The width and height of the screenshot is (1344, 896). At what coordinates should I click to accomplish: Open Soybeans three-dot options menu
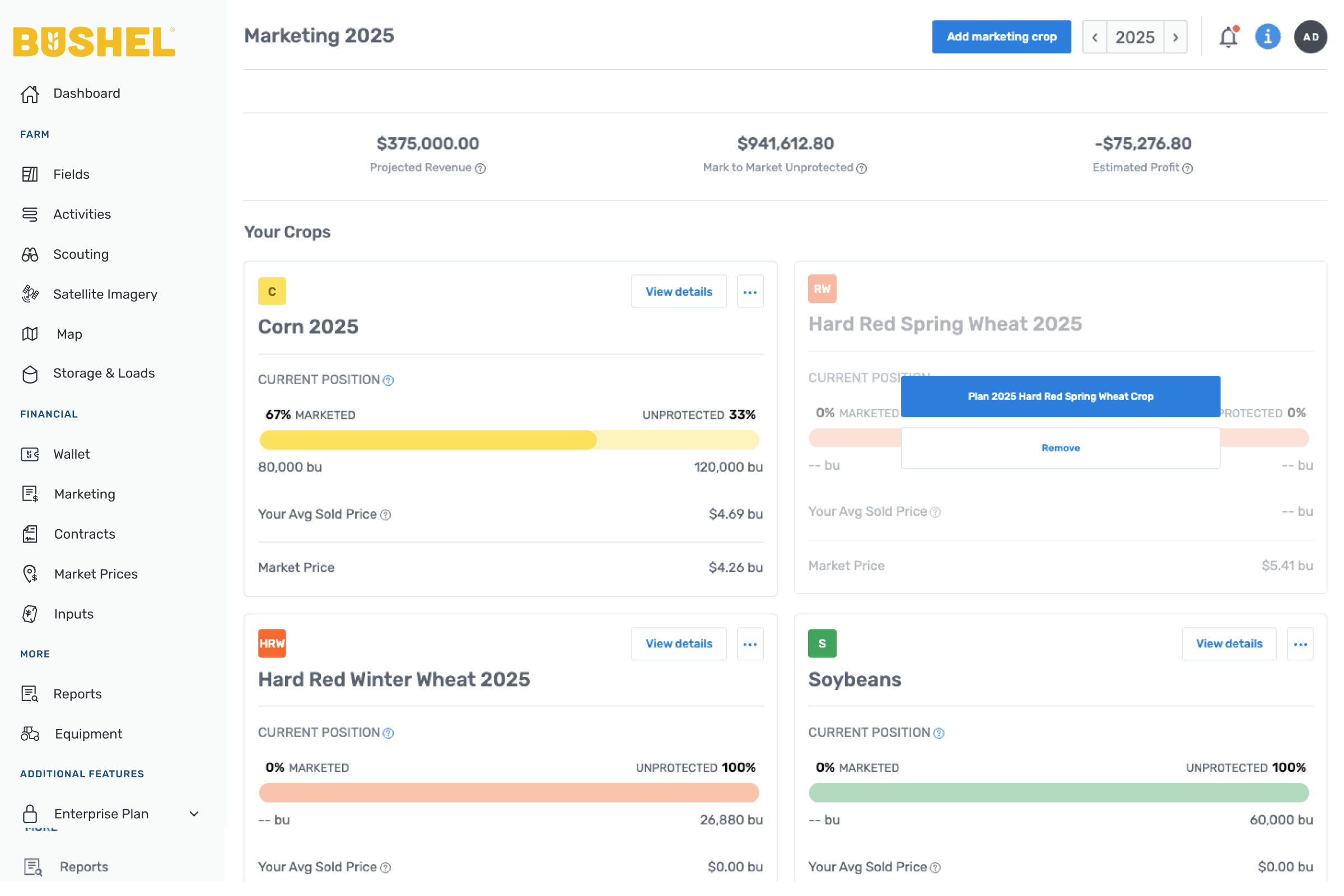1300,644
